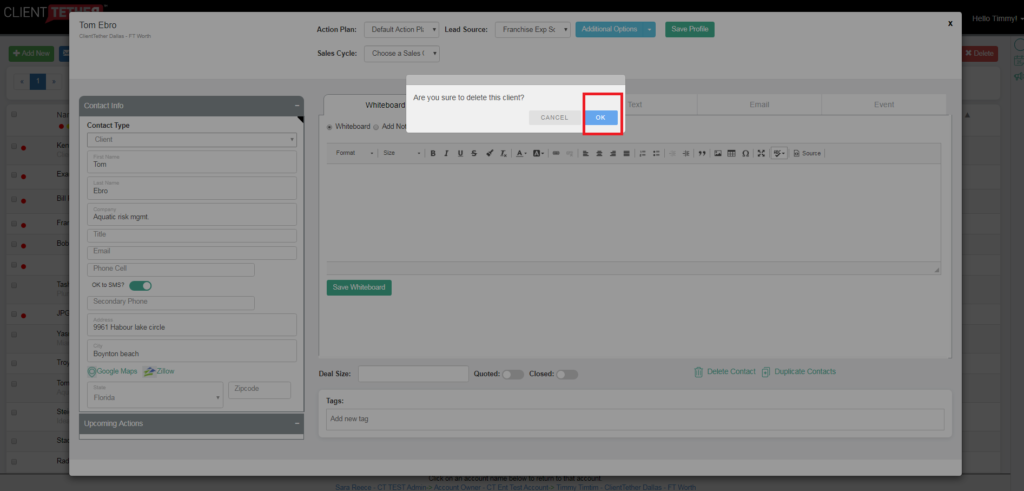Screen dimensions: 1024x491
Task: Apply strikethrough in whiteboard editor
Action: pos(474,153)
